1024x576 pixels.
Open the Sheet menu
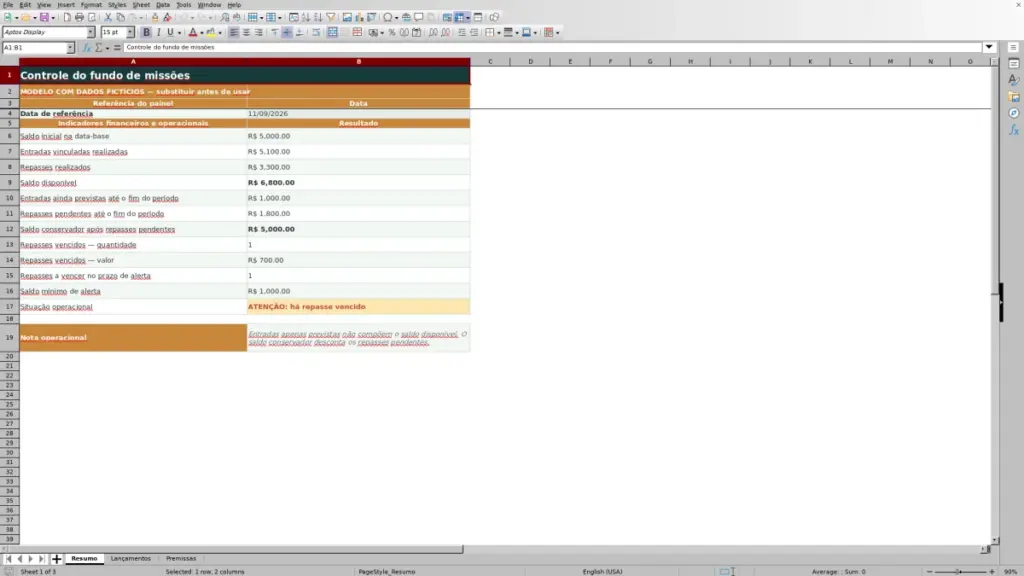tap(141, 5)
